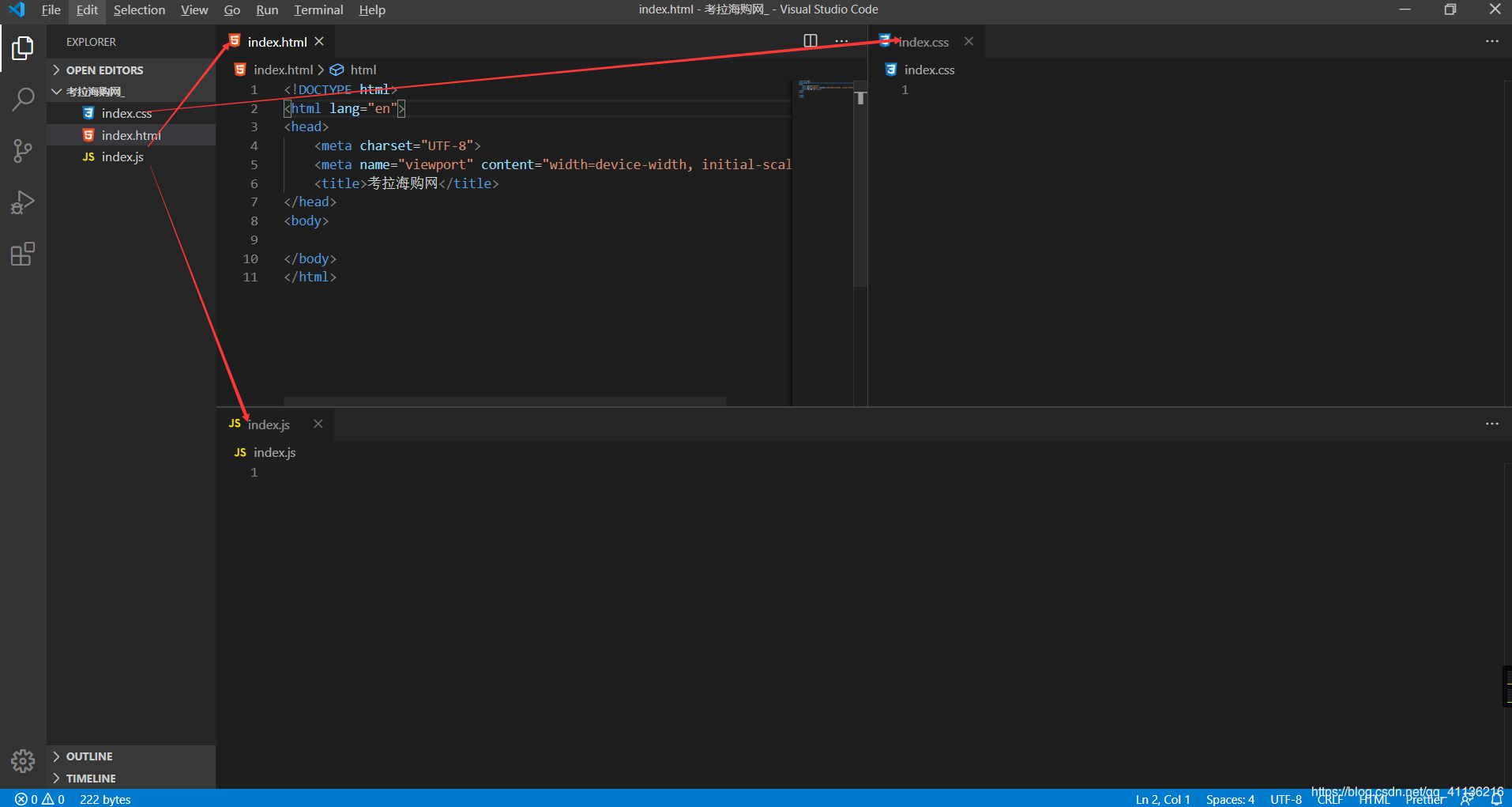Close the index.html tab
The image size is (1512, 807).
[x=319, y=41]
